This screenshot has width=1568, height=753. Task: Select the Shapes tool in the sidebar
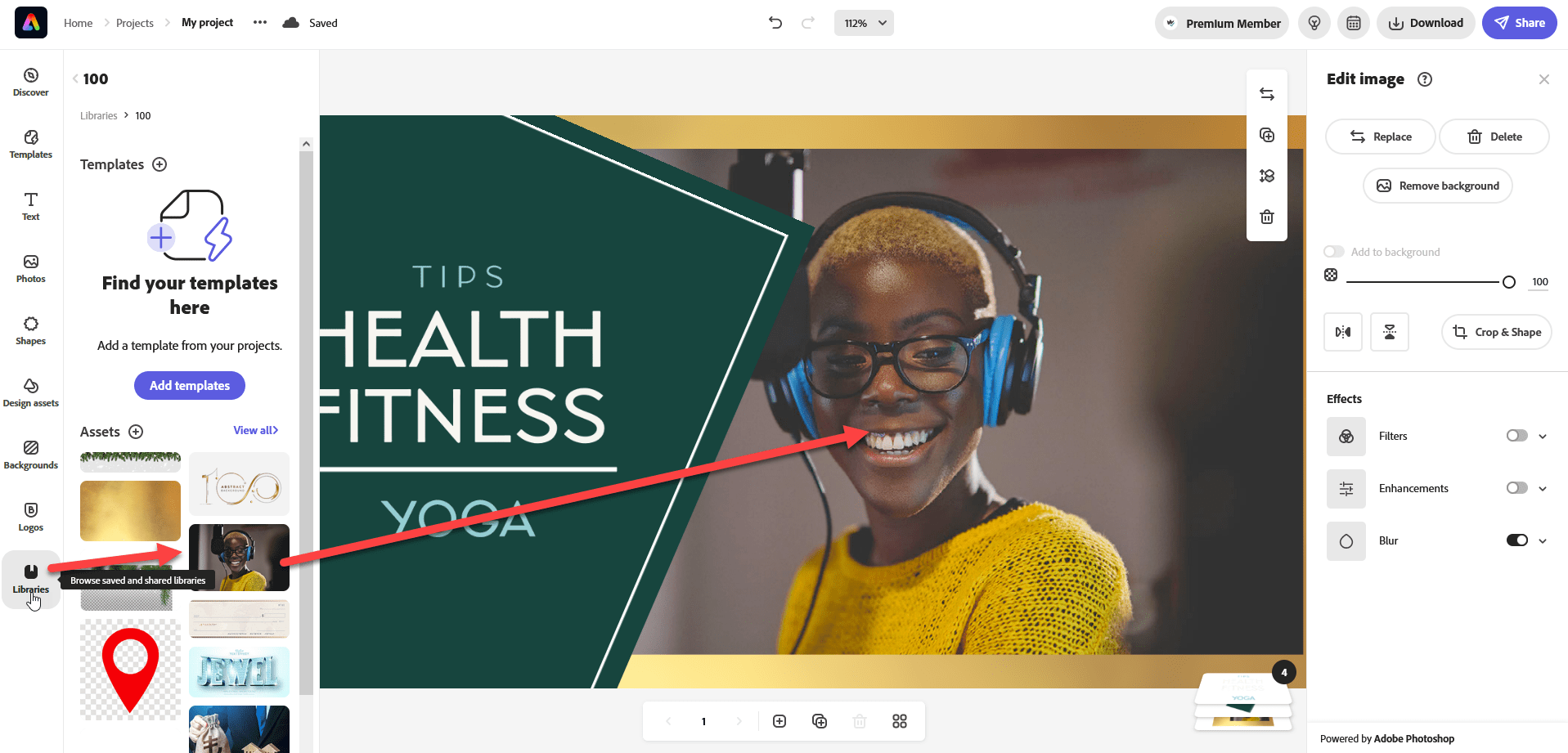tap(30, 330)
